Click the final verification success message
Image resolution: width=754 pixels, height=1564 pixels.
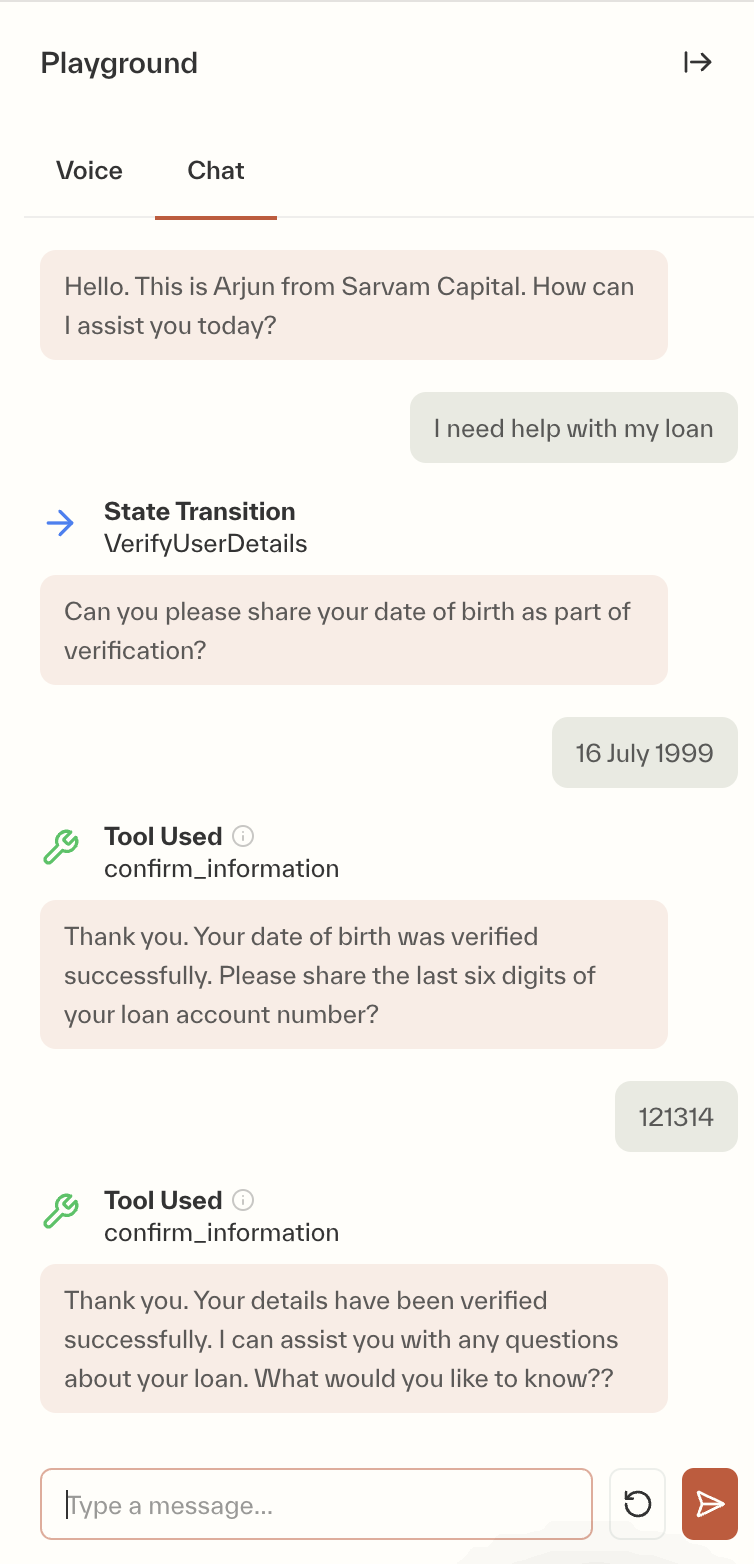click(x=353, y=1339)
